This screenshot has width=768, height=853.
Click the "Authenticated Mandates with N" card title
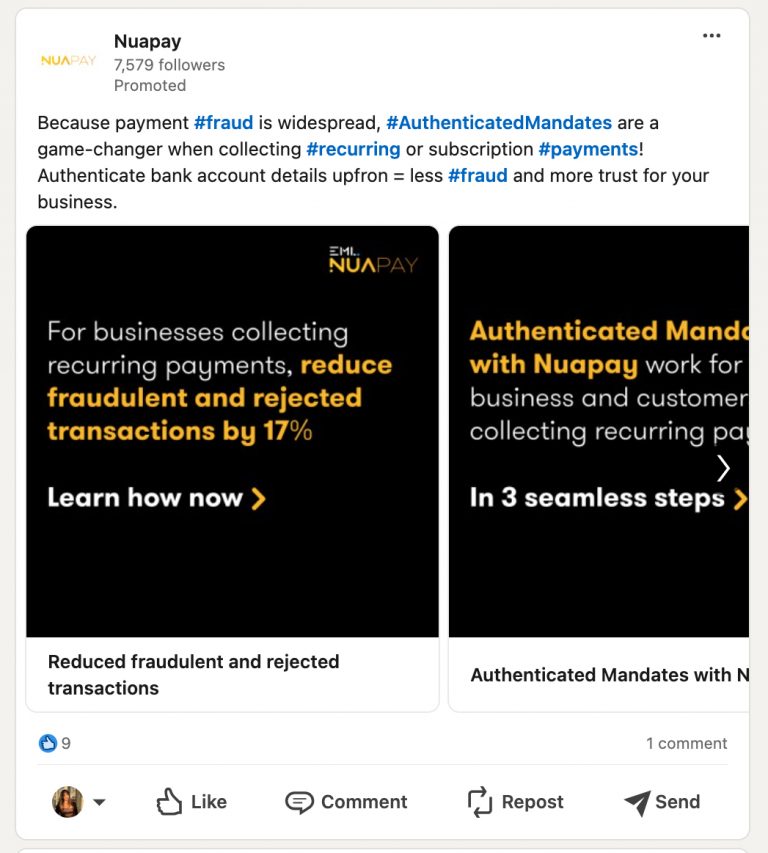(609, 675)
